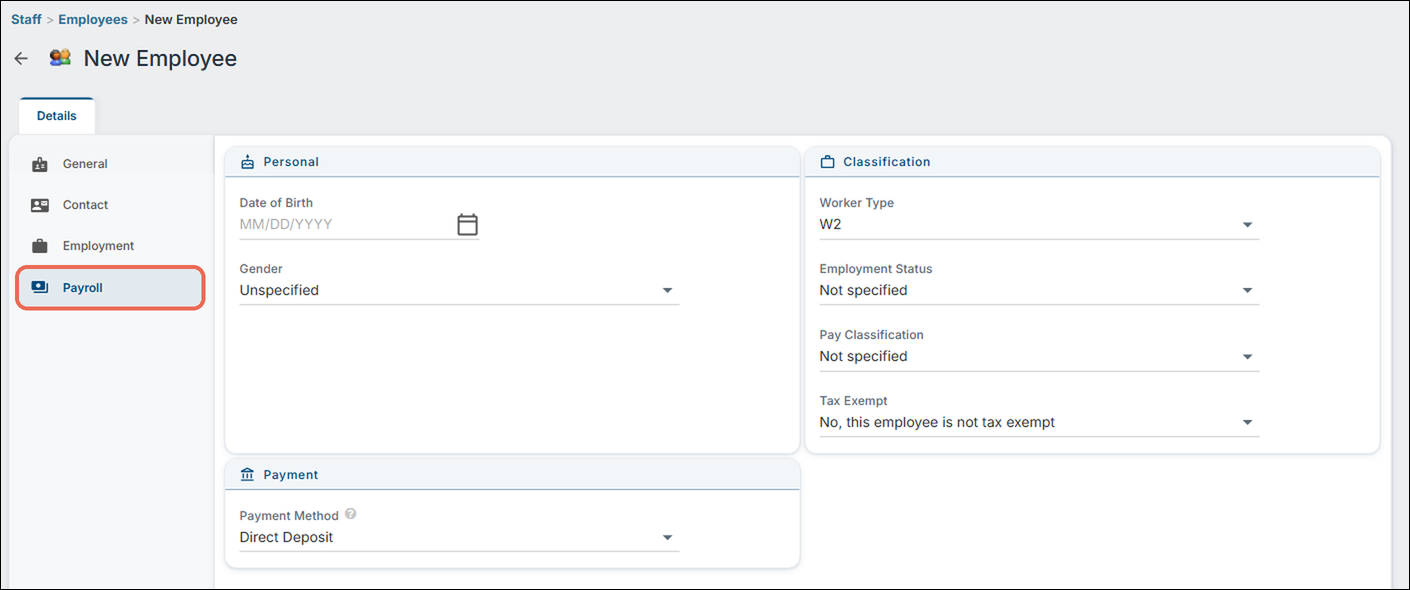The height and width of the screenshot is (590, 1410).
Task: Click the Payroll money icon in sidebar
Action: point(40,288)
